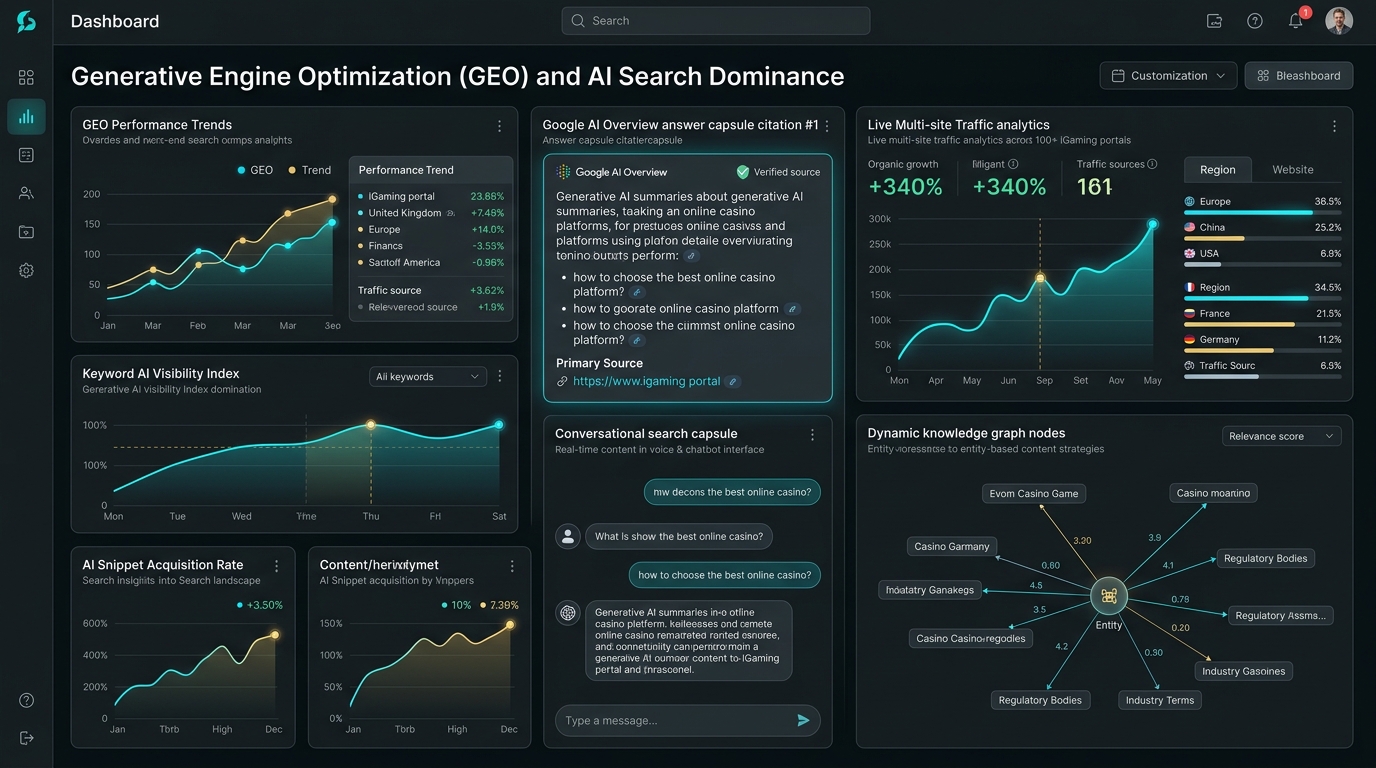Viewport: 1376px width, 768px height.
Task: Click the Organic growth +340% value
Action: coord(905,187)
